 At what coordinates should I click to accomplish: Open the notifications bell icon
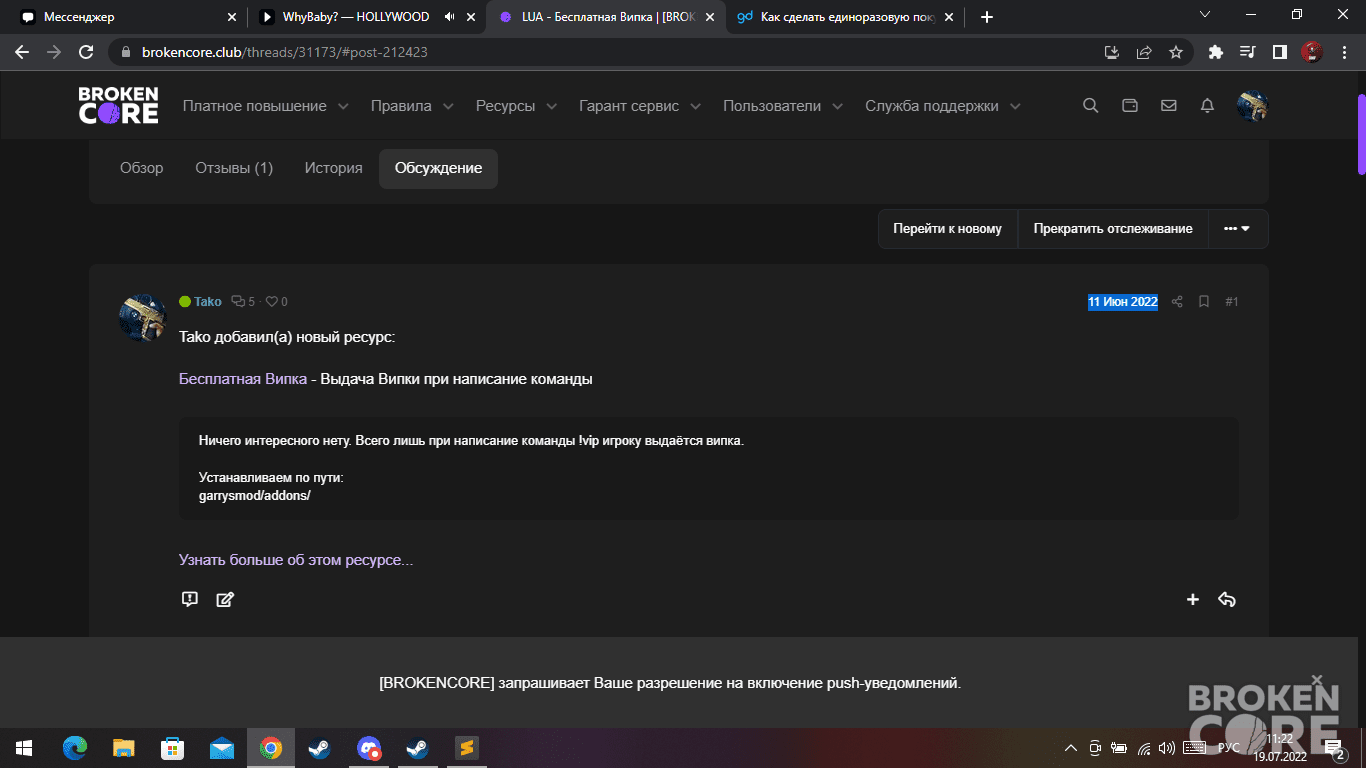[x=1207, y=106]
